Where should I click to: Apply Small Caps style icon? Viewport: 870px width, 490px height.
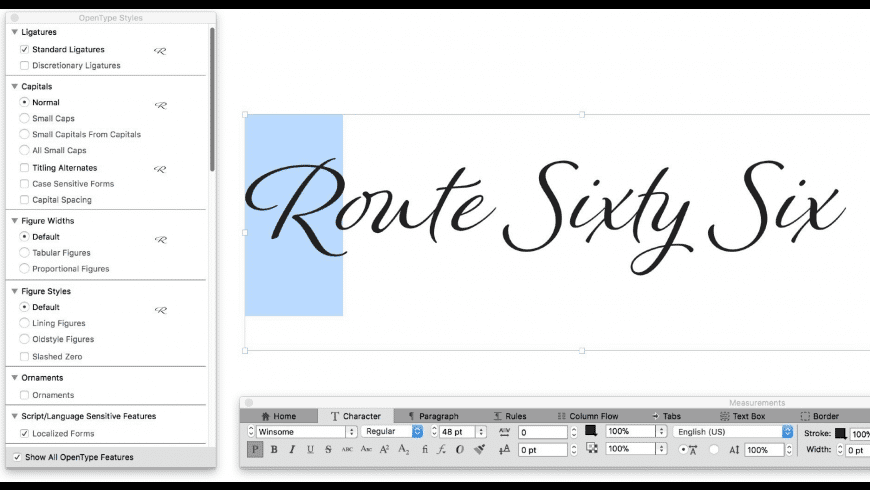366,449
